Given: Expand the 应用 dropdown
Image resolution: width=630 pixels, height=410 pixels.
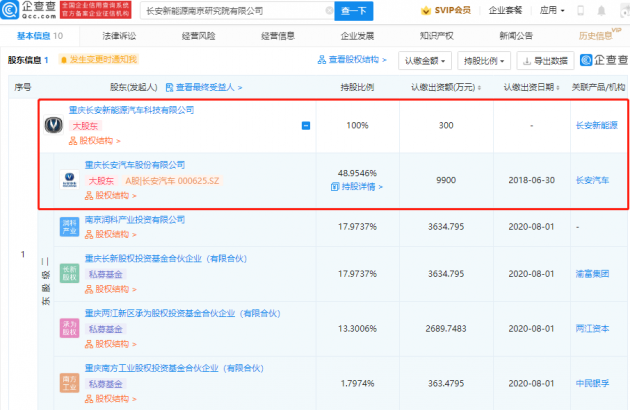Looking at the screenshot, I should point(552,10).
